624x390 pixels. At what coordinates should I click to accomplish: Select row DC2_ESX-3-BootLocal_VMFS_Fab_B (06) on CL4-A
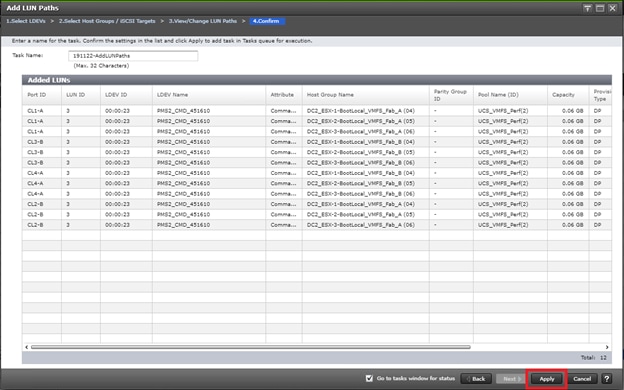[x=317, y=193]
